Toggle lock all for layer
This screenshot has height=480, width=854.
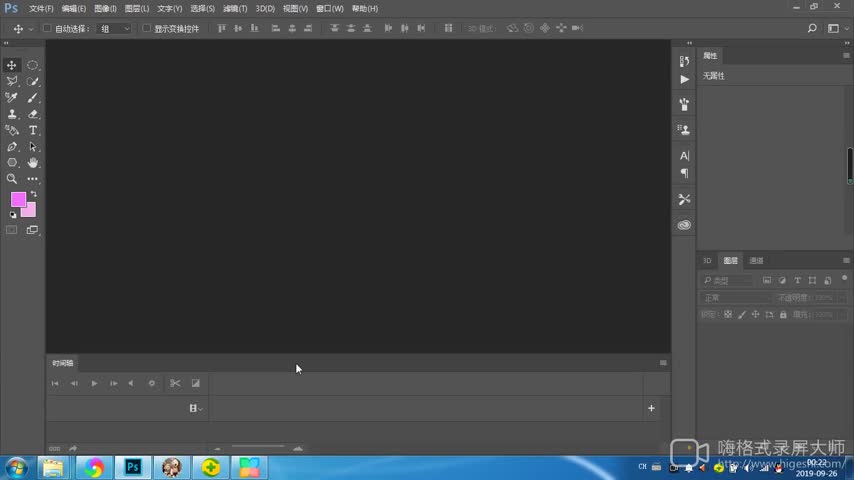coord(783,315)
